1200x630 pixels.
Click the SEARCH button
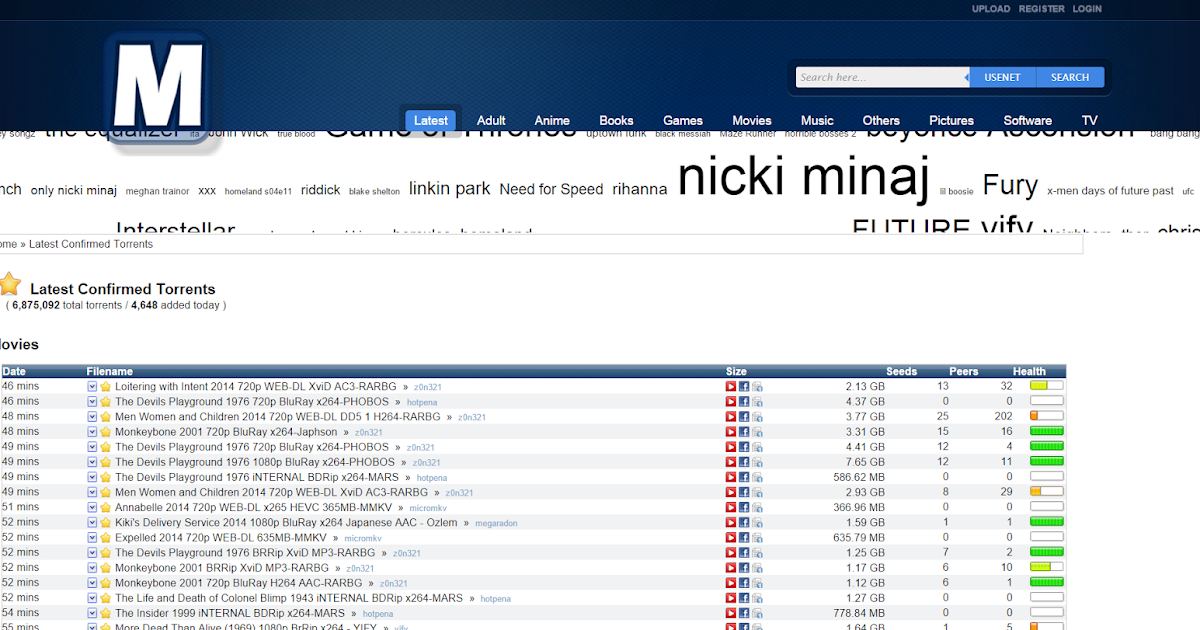[1070, 77]
